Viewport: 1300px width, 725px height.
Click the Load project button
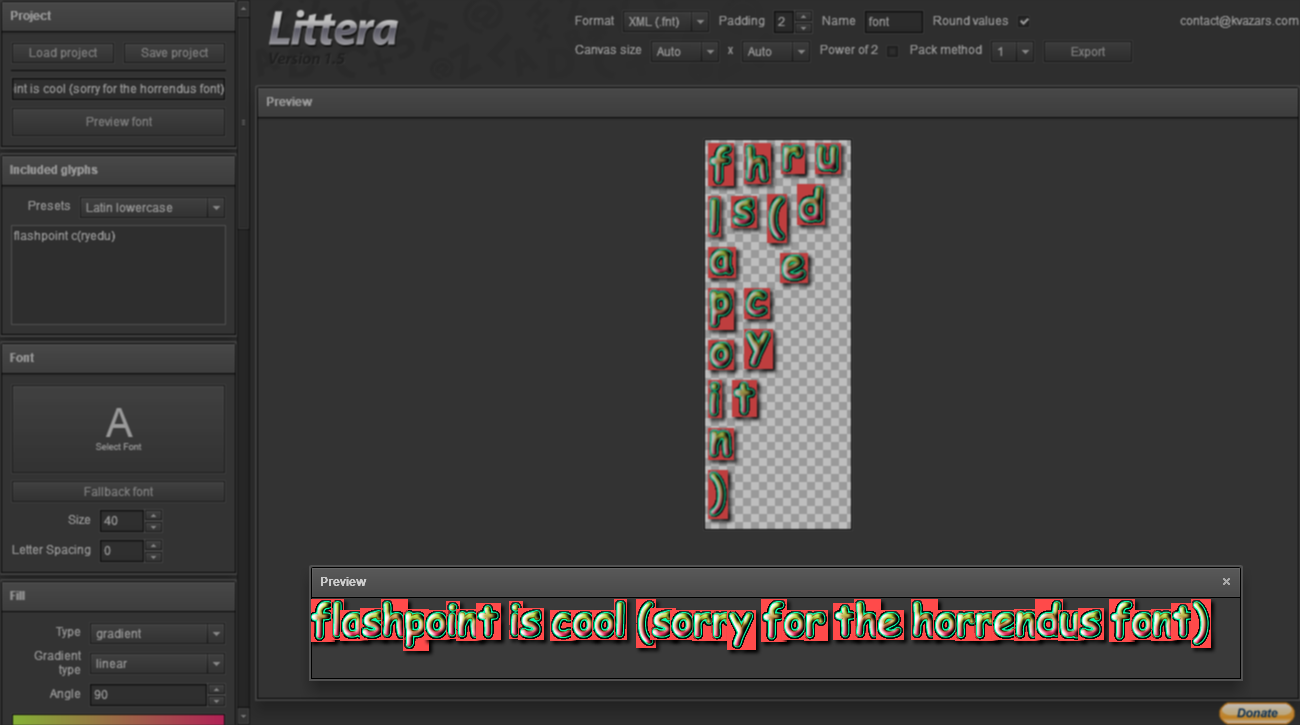[x=63, y=53]
